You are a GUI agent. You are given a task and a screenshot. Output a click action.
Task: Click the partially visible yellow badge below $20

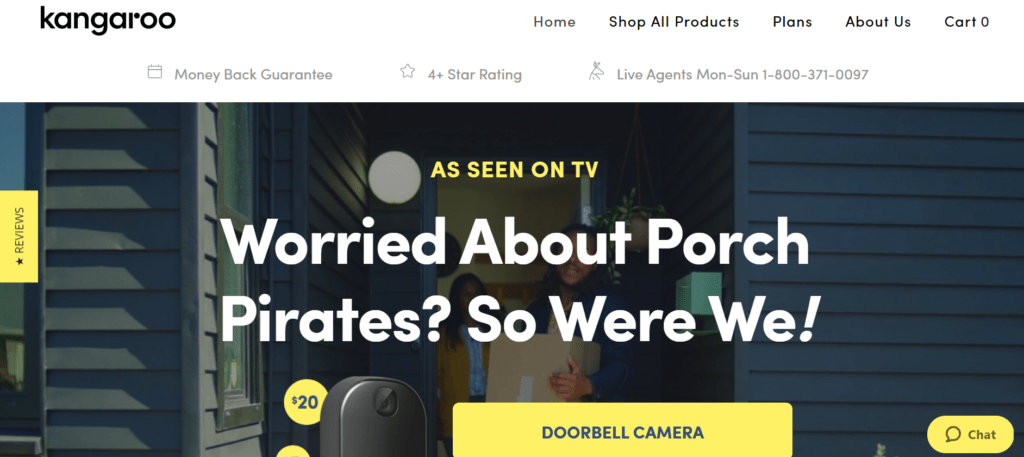tap(294, 451)
